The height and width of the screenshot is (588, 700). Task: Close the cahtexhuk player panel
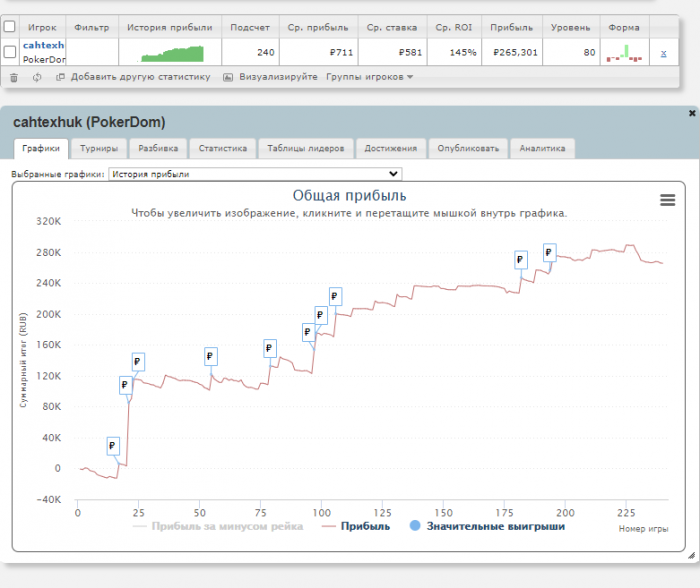[x=692, y=114]
